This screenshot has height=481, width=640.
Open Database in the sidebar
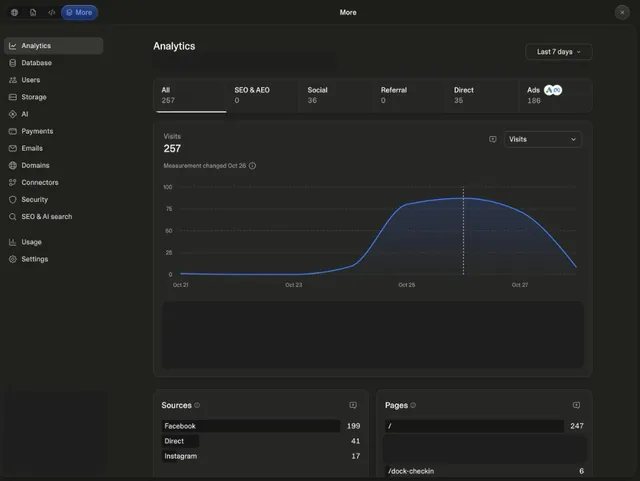pyautogui.click(x=53, y=63)
